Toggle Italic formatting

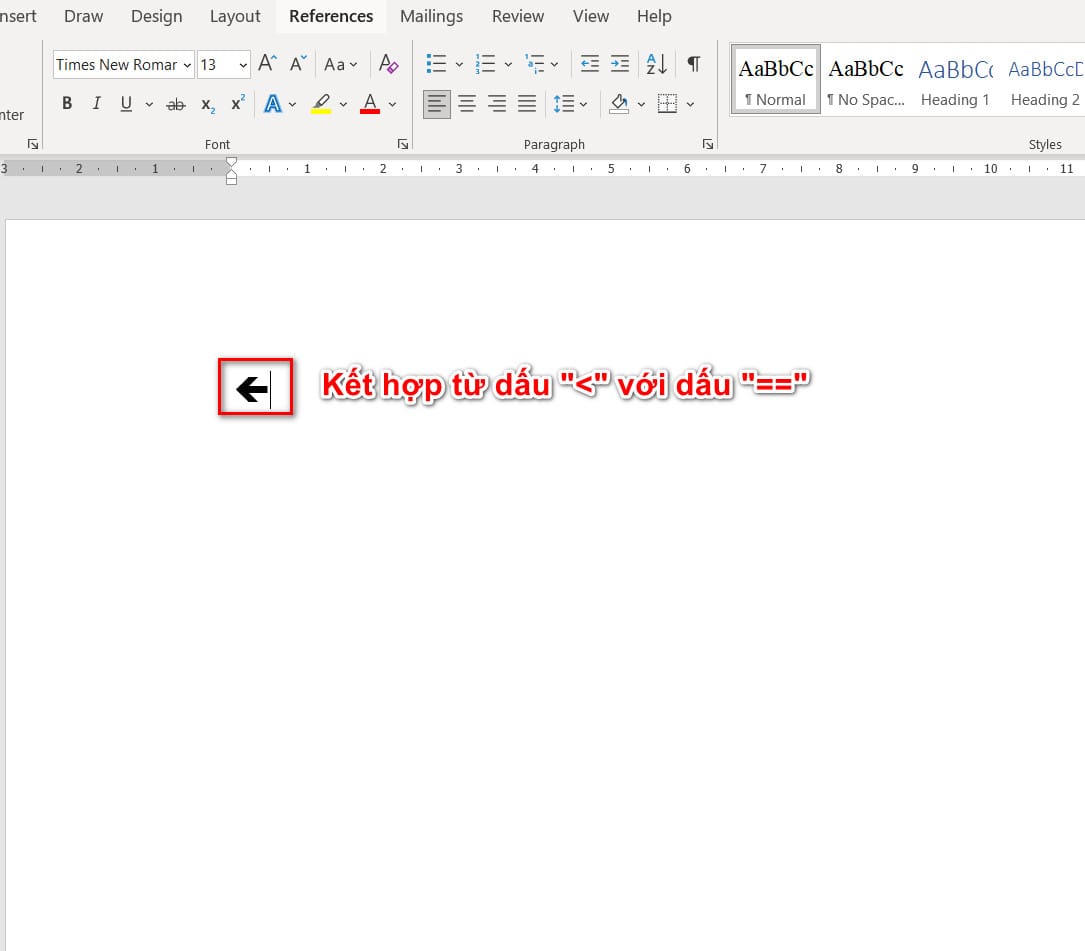(97, 104)
